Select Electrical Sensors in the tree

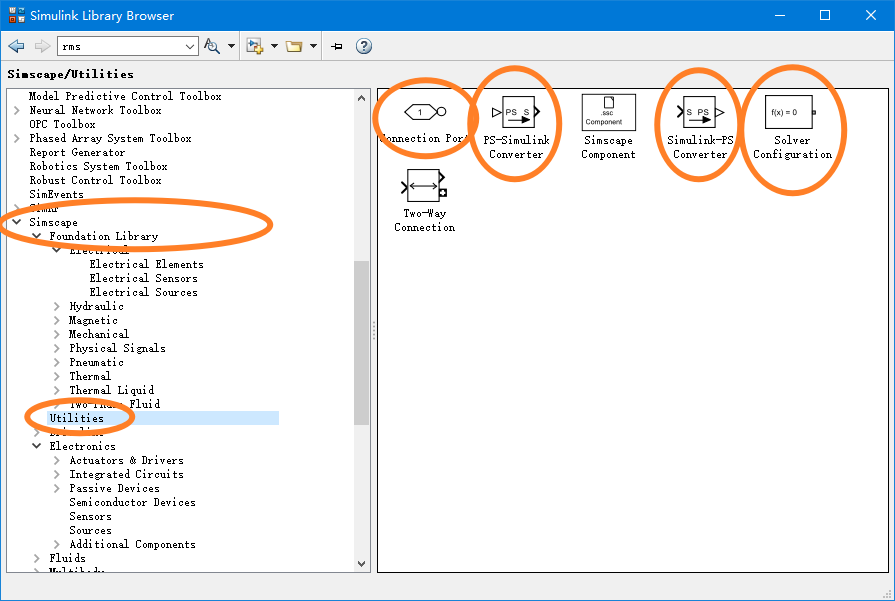pos(143,278)
